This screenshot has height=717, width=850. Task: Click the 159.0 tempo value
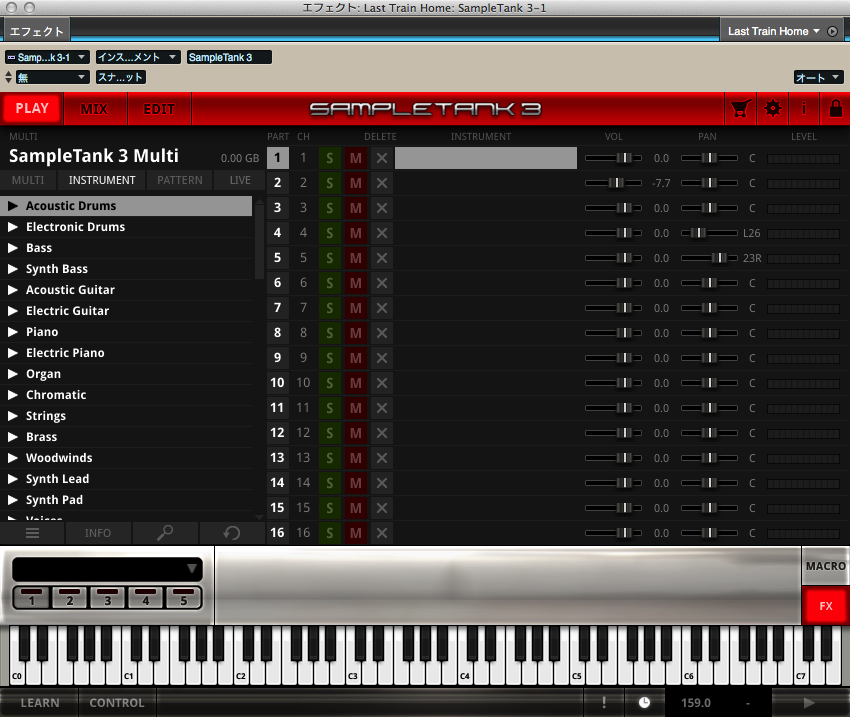coord(696,703)
